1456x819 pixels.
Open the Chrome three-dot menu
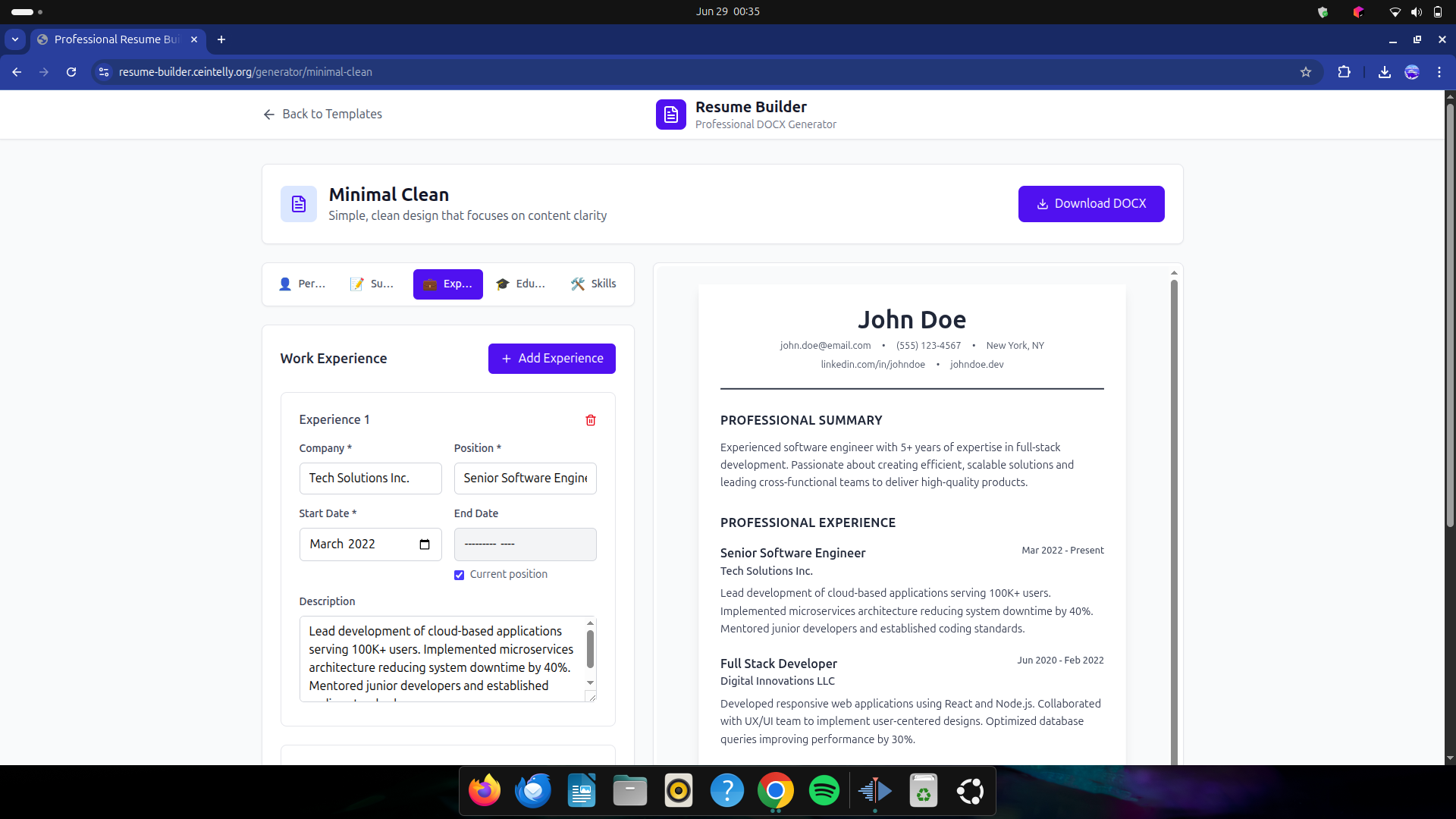[1439, 72]
